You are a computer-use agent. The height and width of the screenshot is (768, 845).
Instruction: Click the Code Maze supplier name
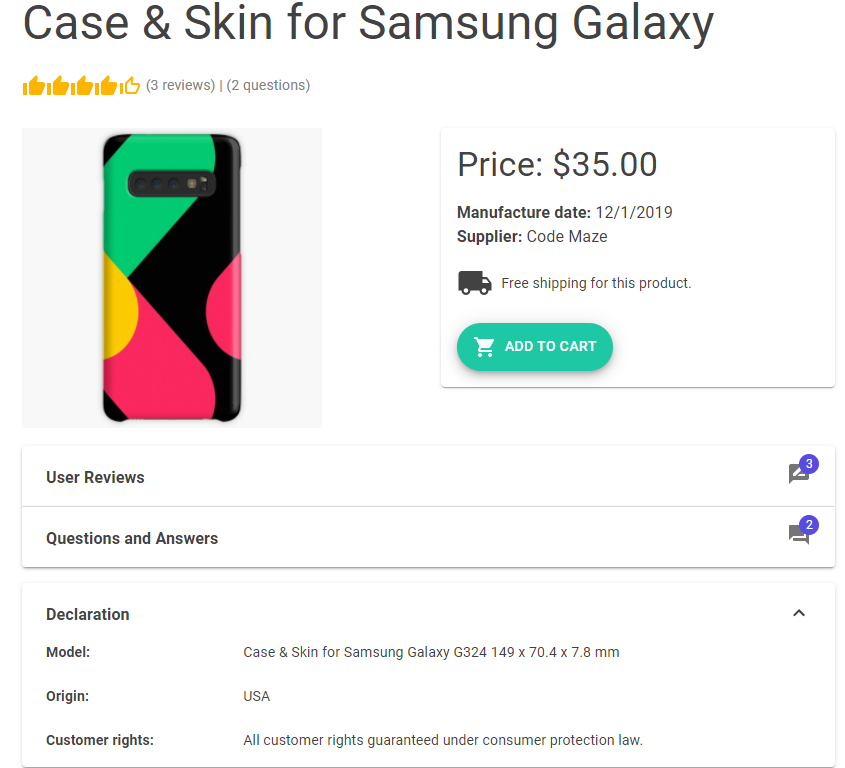pos(567,237)
